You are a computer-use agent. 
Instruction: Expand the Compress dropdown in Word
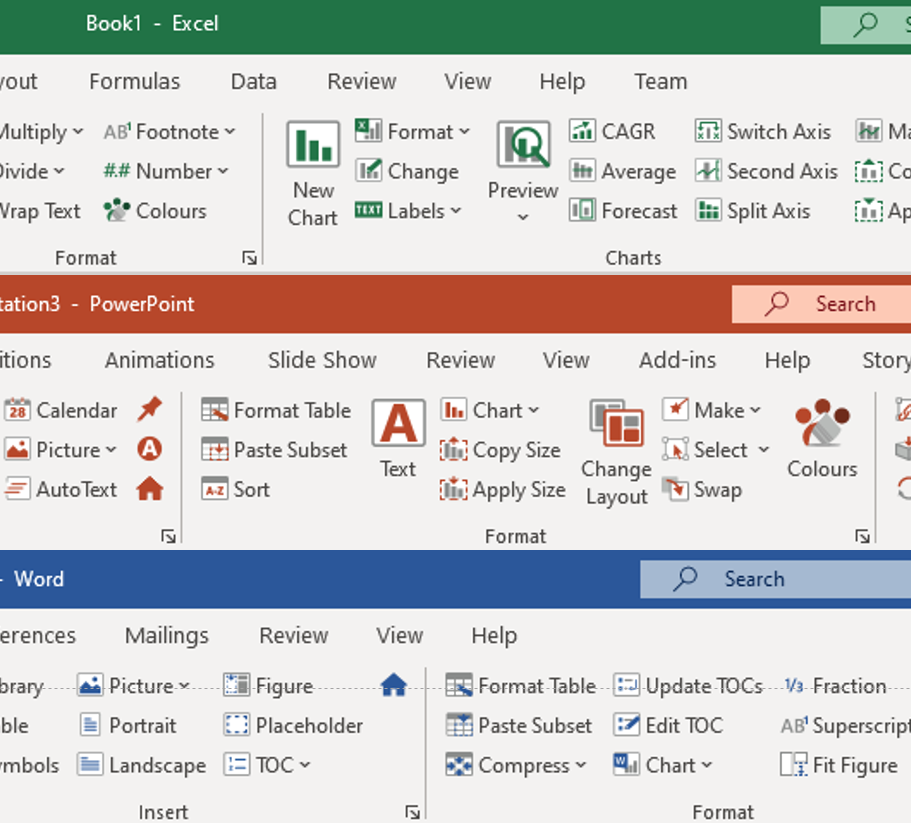point(580,765)
